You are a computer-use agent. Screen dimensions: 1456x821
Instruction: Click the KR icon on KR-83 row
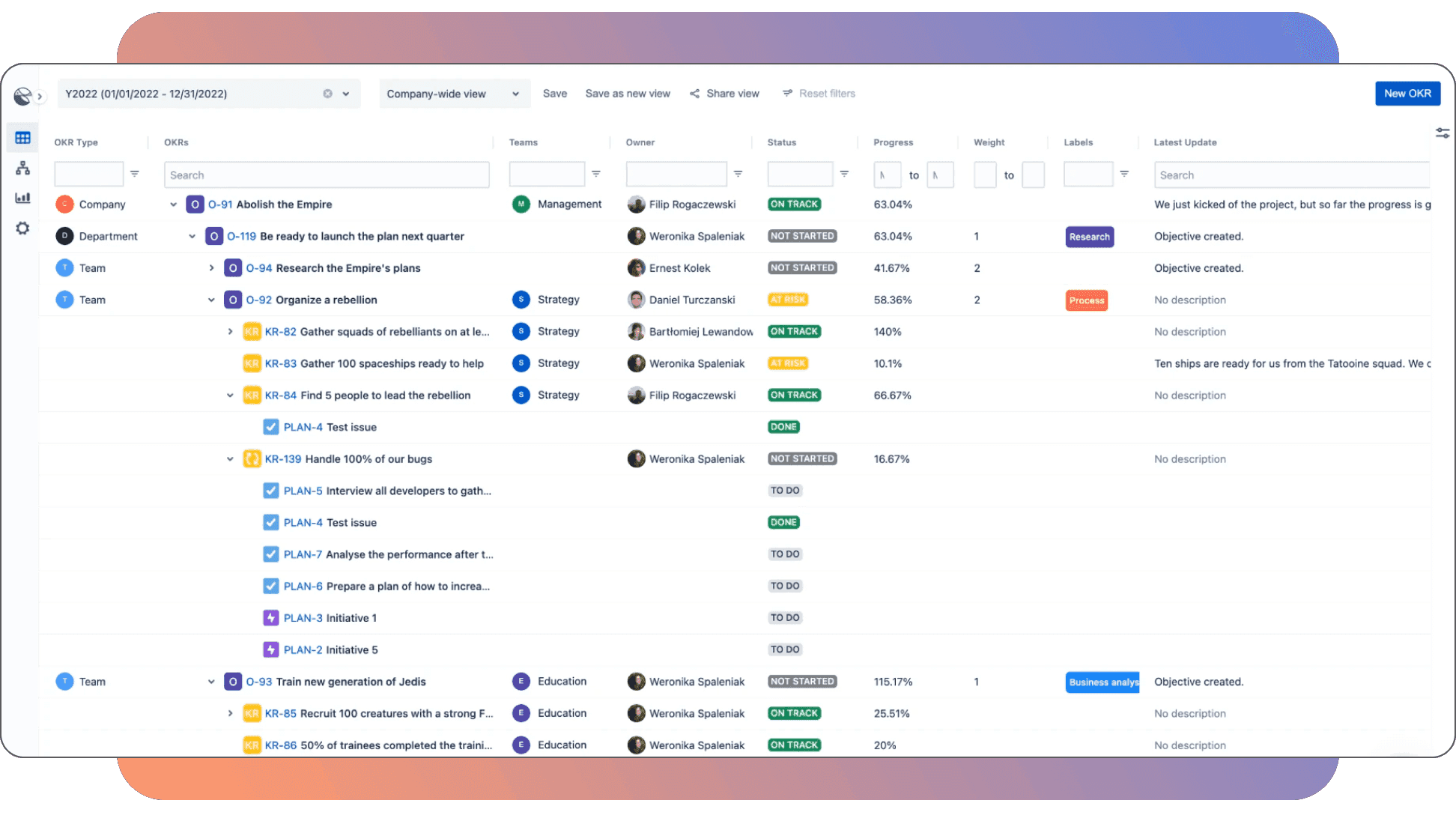pyautogui.click(x=252, y=363)
